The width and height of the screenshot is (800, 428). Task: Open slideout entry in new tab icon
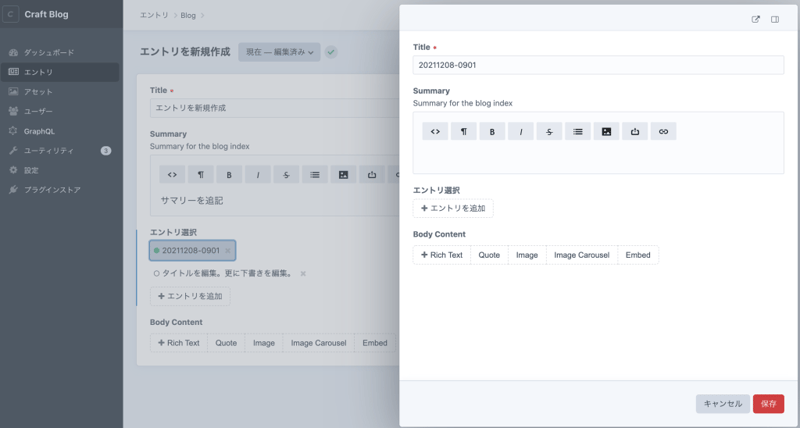tap(755, 19)
